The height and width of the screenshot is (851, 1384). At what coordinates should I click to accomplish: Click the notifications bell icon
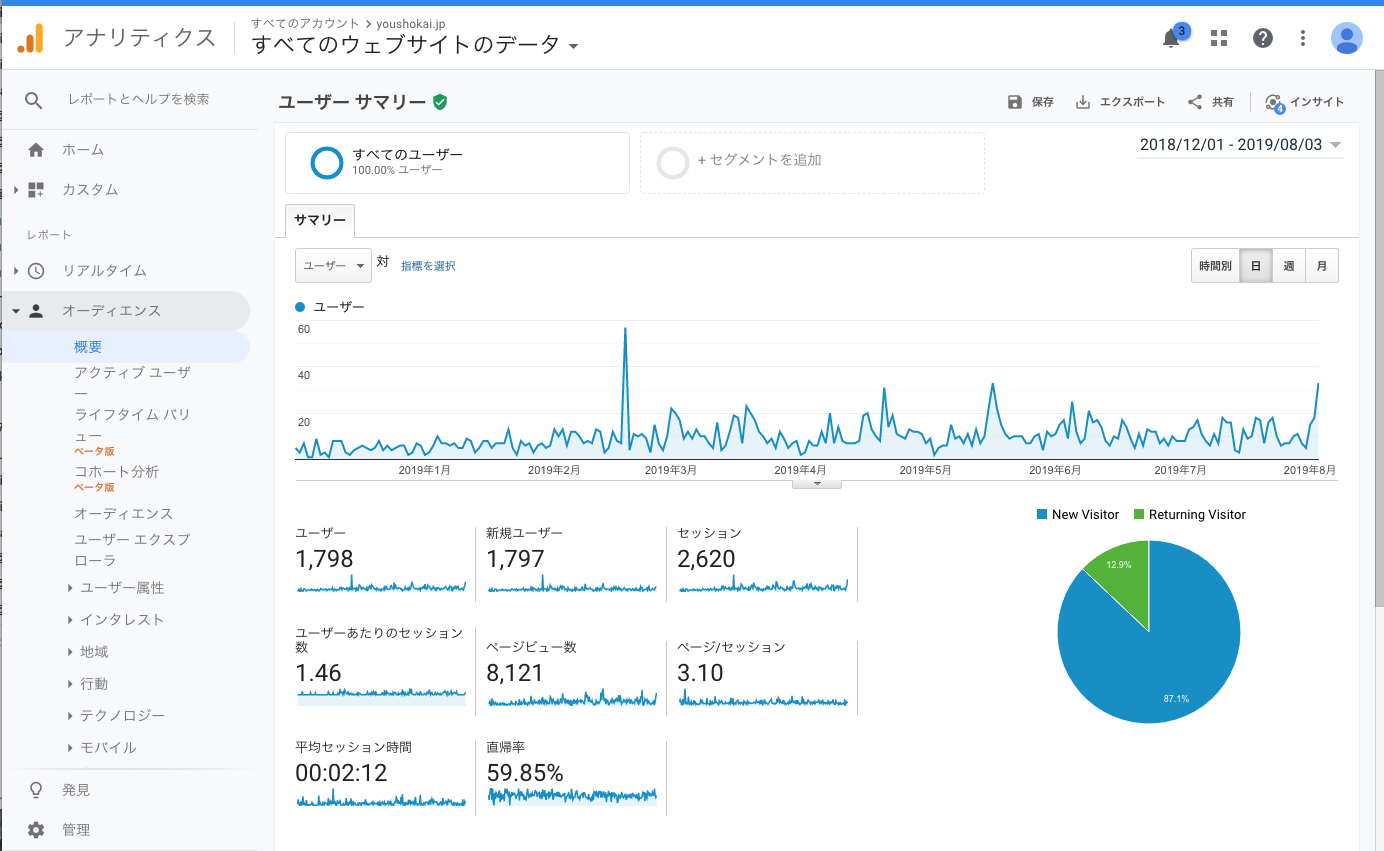1171,39
